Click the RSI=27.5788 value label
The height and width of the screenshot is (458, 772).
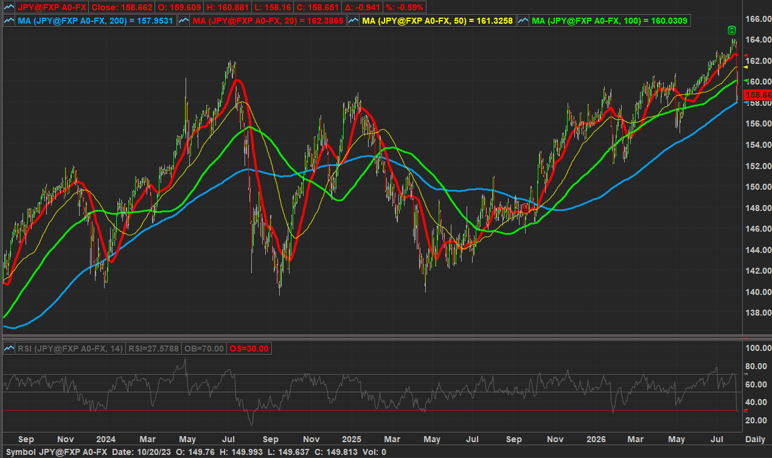click(154, 349)
